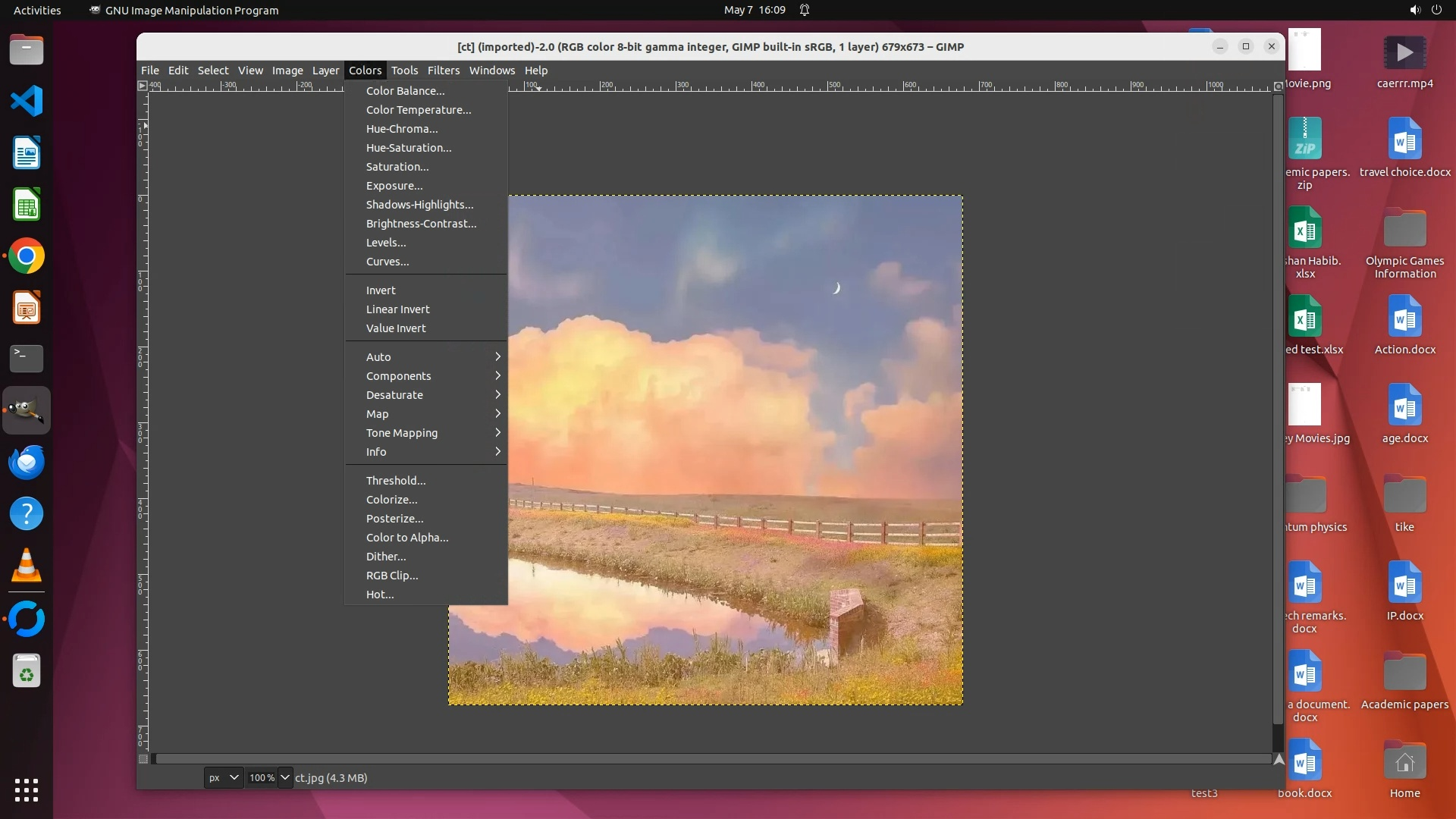Expand the Tone Mapping submenu
The image size is (1456, 819).
[x=426, y=433]
